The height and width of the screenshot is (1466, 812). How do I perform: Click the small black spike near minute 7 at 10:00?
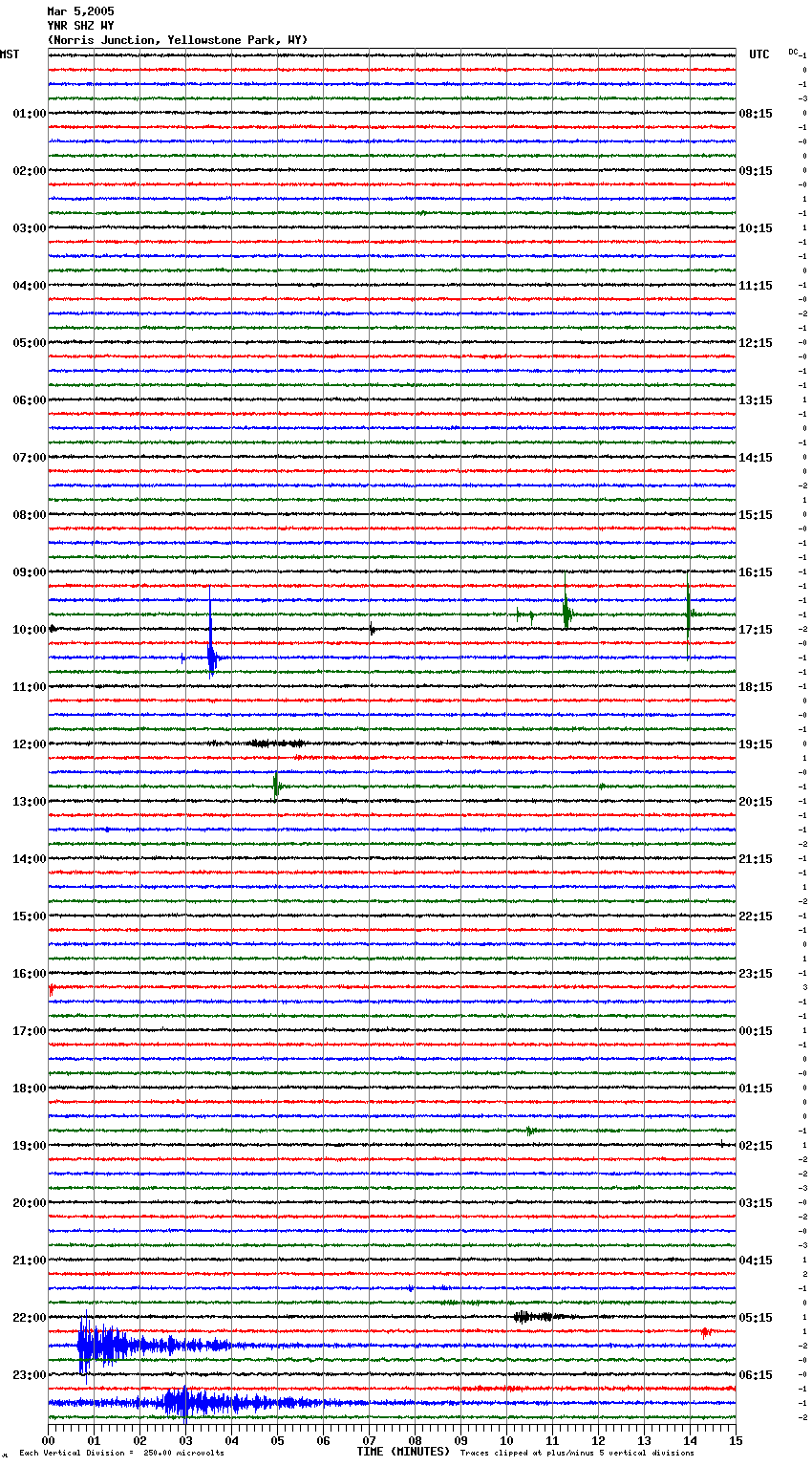coord(372,628)
